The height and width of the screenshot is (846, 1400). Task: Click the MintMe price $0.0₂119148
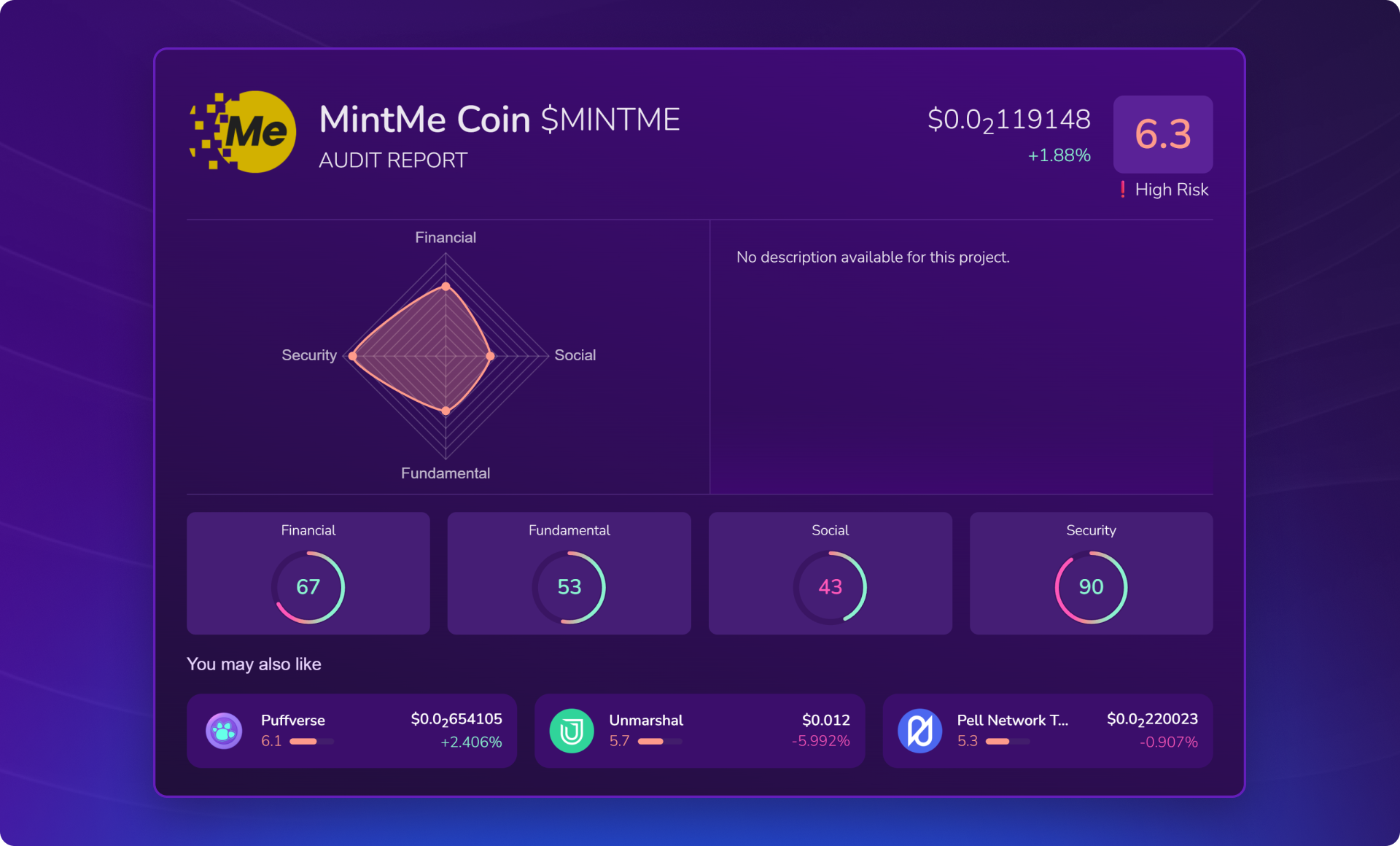(x=1008, y=120)
